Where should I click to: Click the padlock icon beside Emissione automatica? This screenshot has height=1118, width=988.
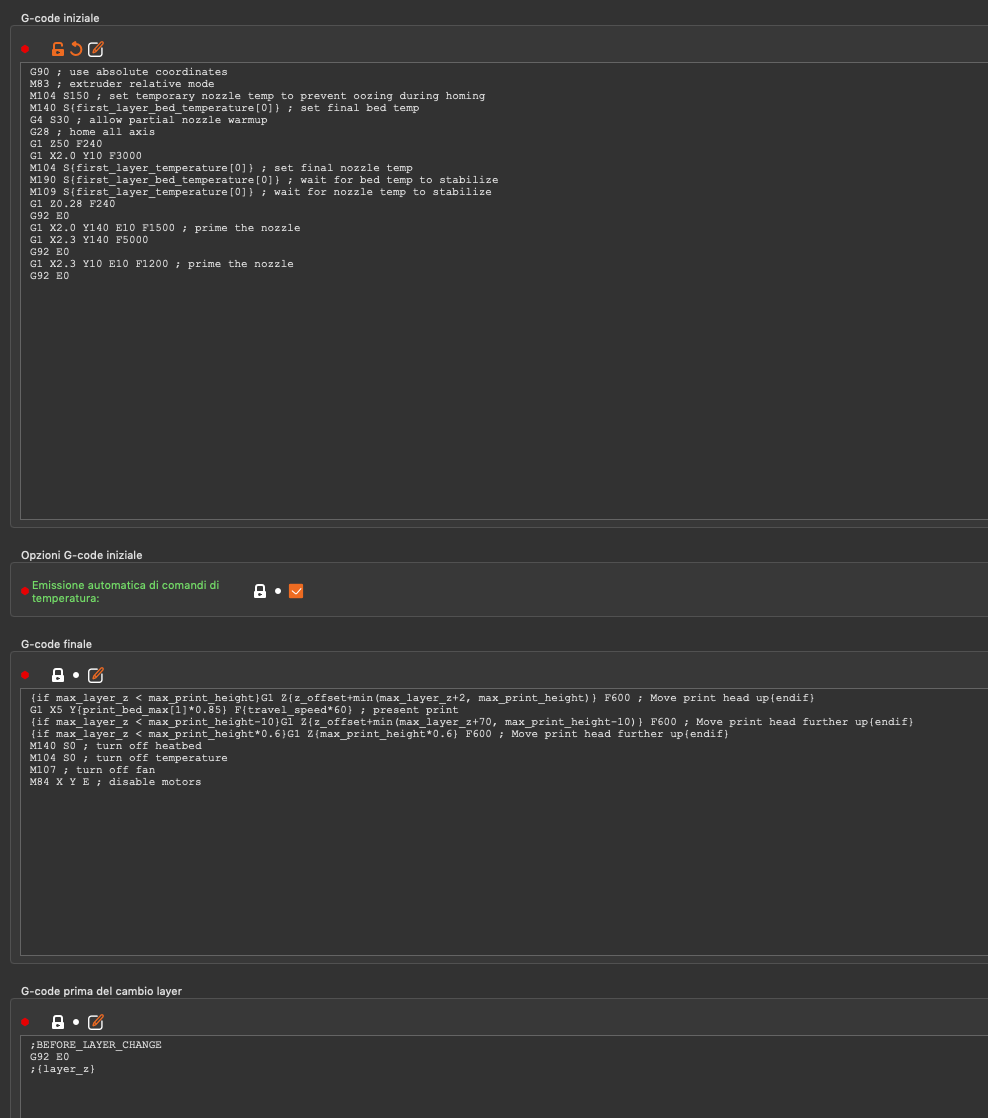pos(260,591)
